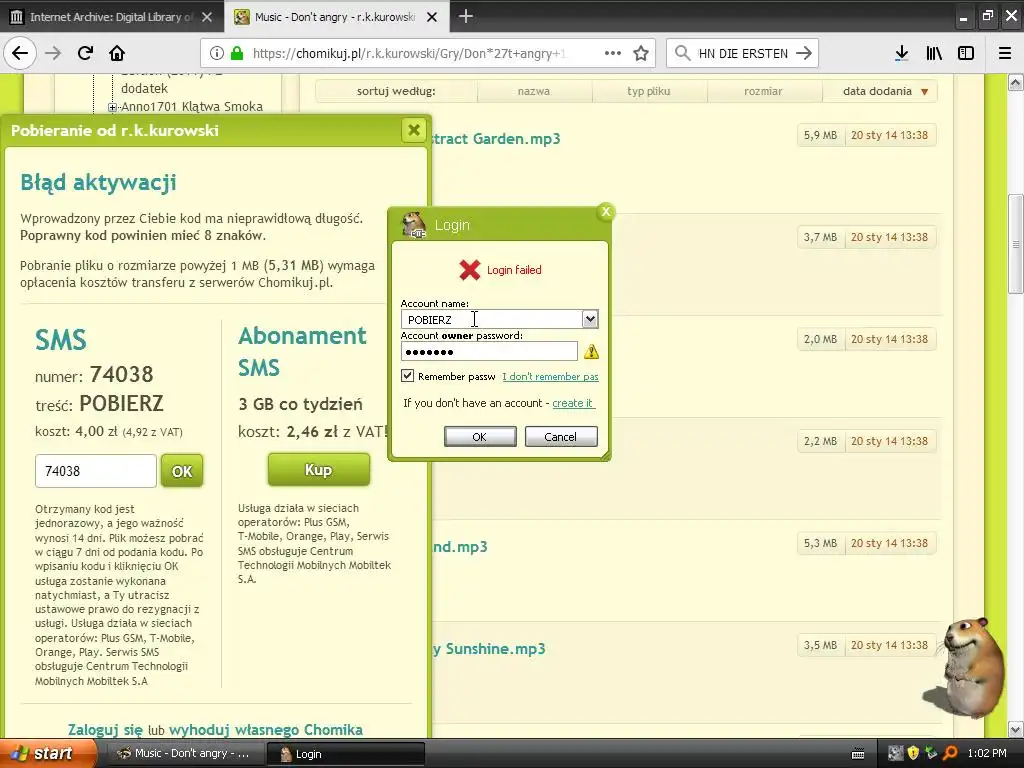Image resolution: width=1024 pixels, height=768 pixels.
Task: Close the Music - Don't angry tab
Action: pos(432,17)
